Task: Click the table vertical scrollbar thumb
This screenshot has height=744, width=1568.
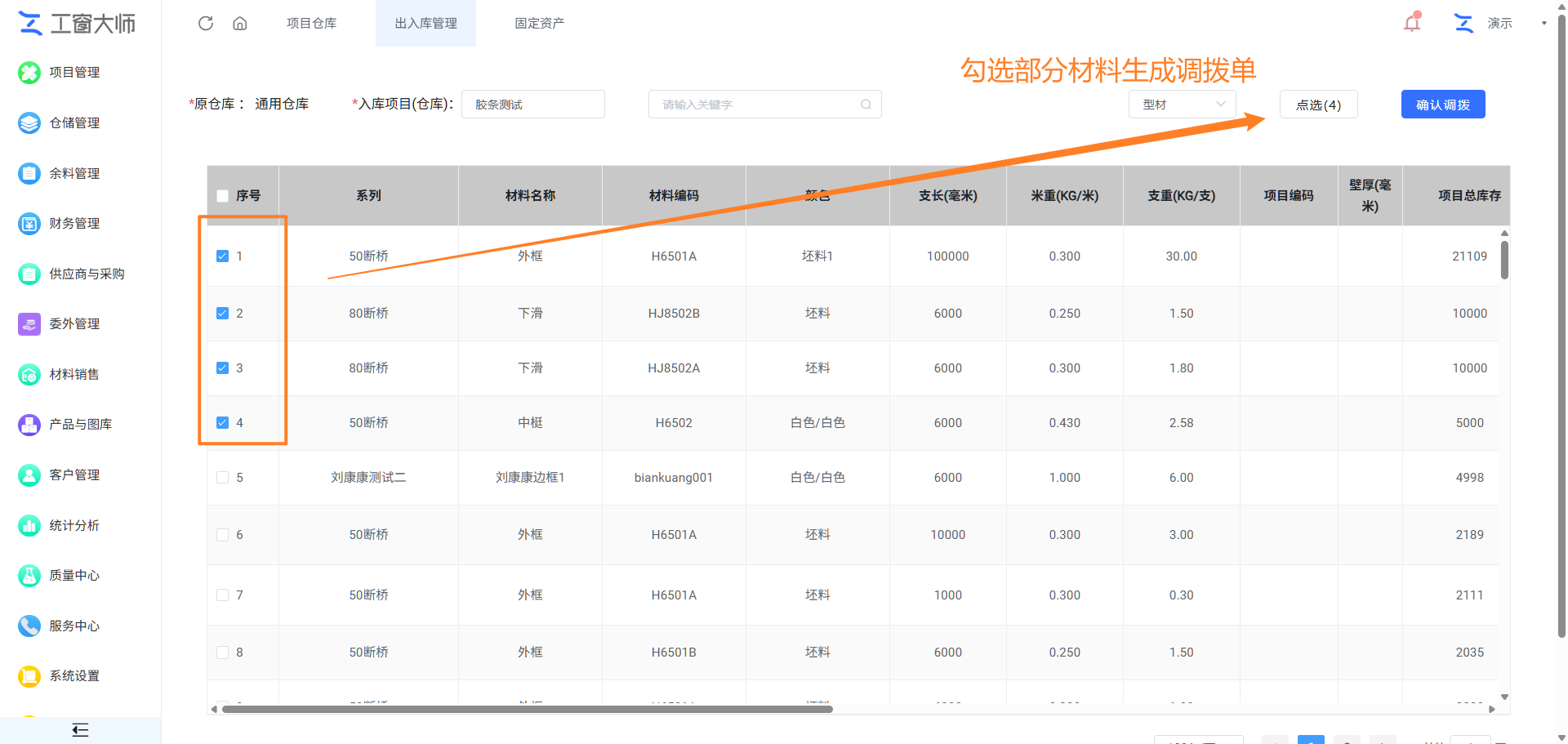Action: pos(1504,260)
